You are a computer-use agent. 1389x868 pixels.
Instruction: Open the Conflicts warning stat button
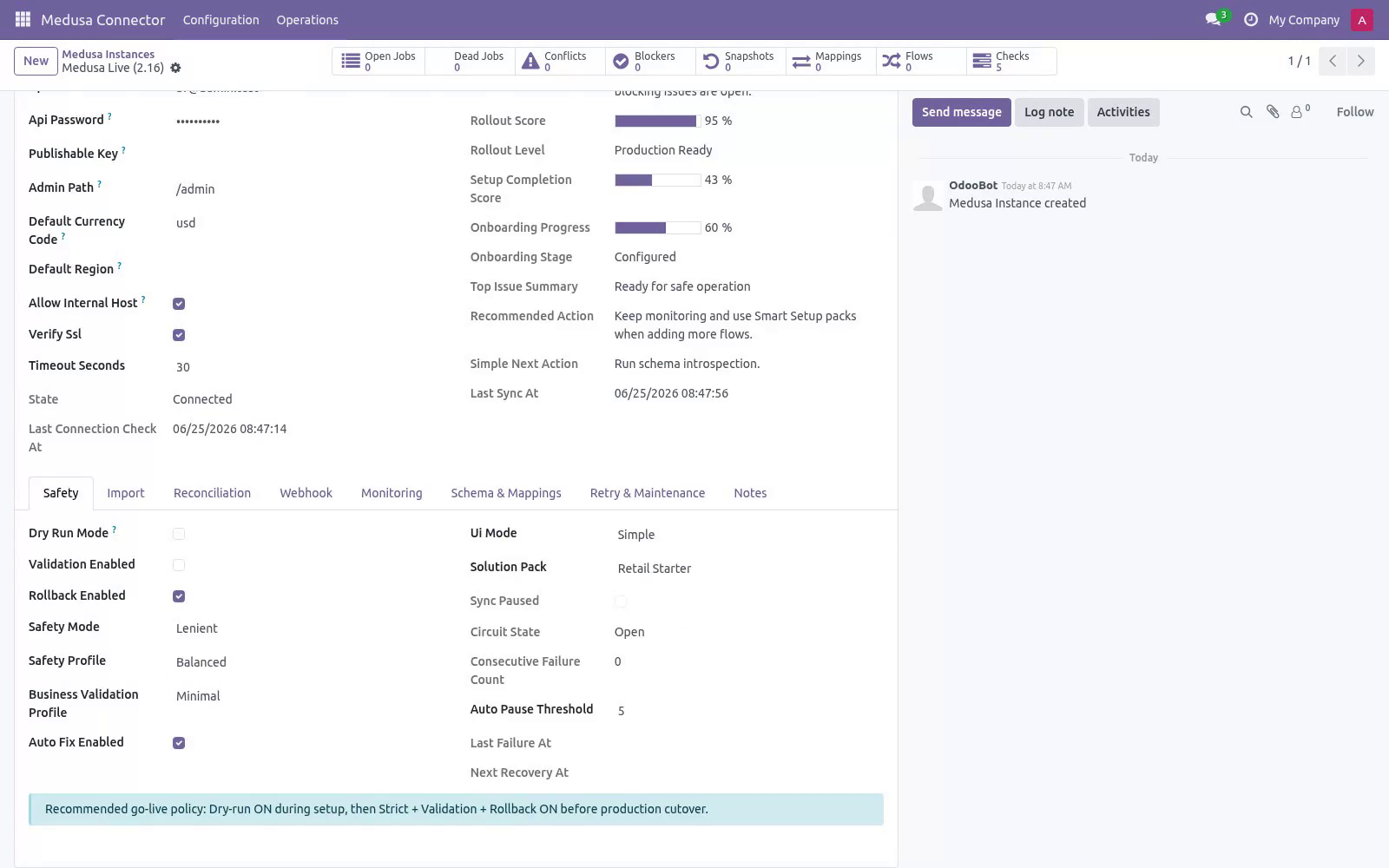point(560,61)
